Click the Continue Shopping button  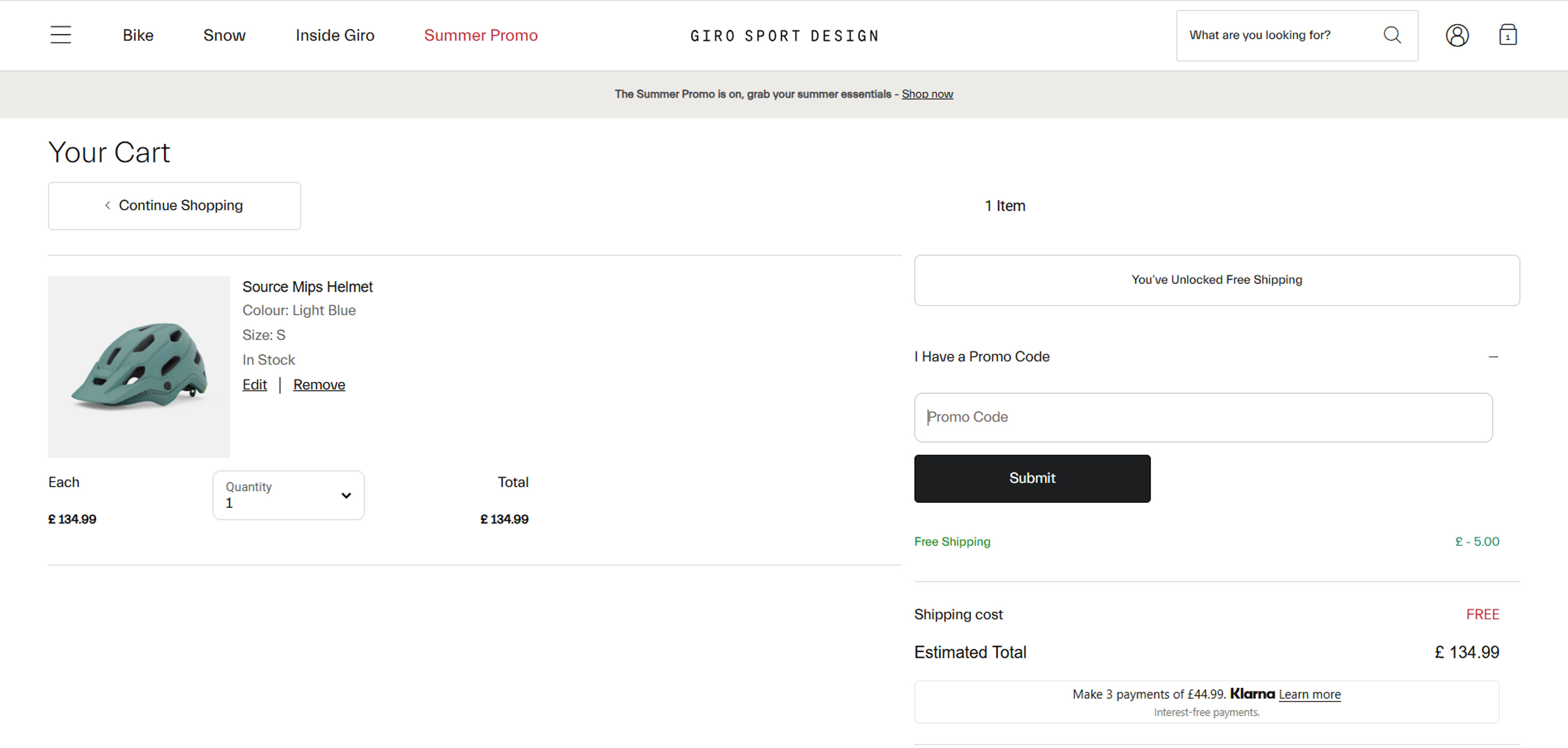174,206
